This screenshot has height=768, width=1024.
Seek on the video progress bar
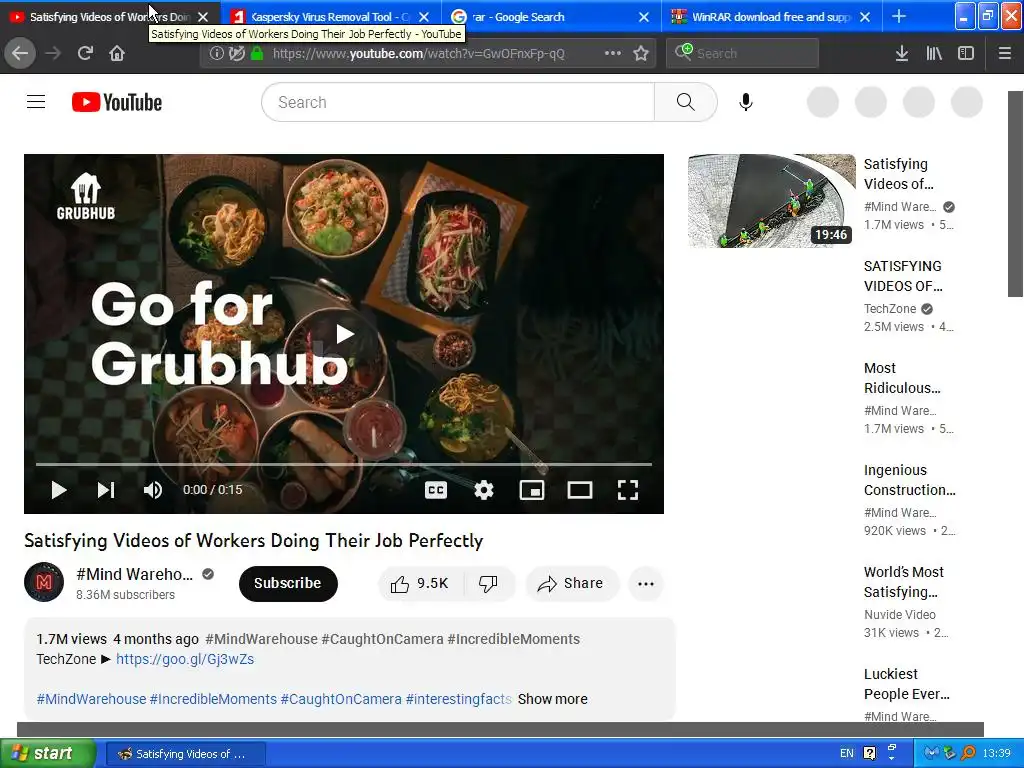tap(344, 464)
